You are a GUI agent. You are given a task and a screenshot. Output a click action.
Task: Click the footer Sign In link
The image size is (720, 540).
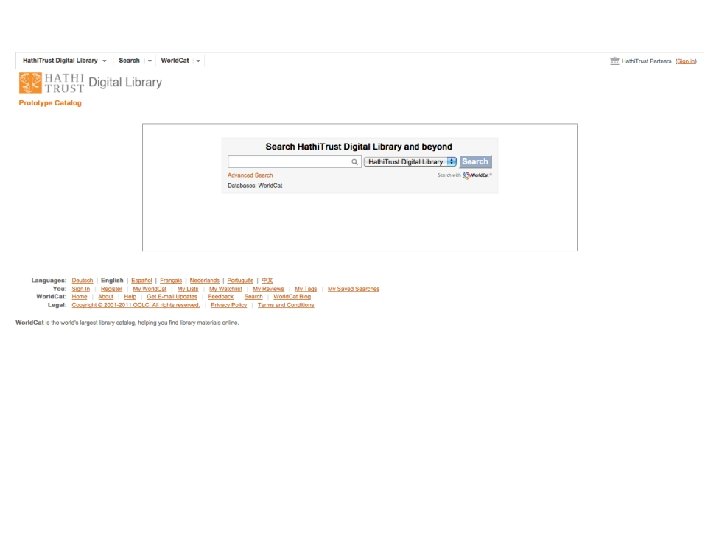(x=81, y=289)
